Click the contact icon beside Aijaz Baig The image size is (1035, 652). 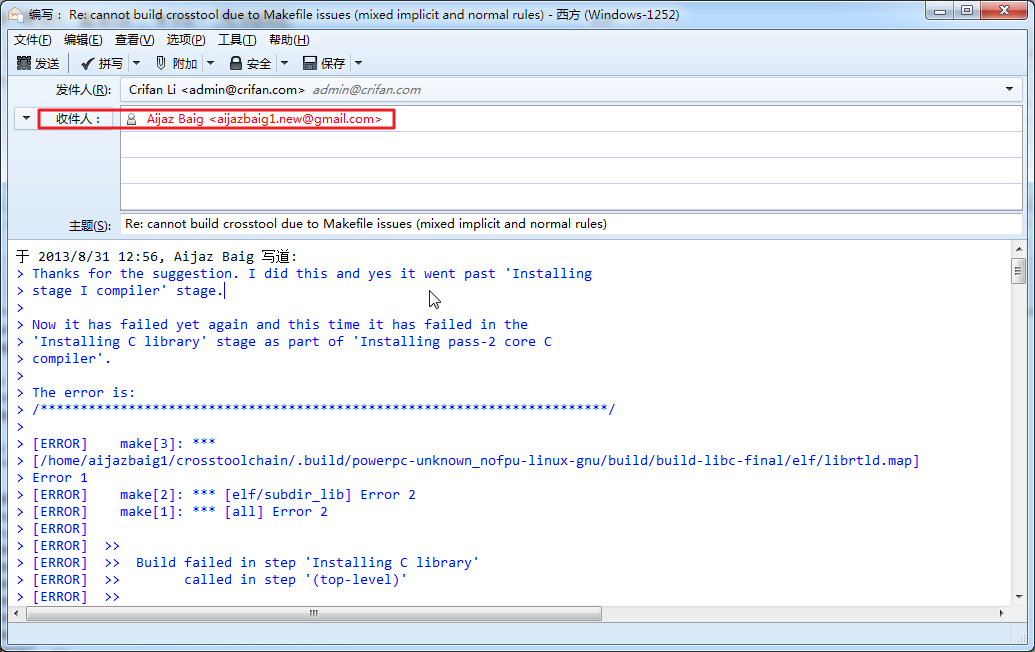point(131,119)
